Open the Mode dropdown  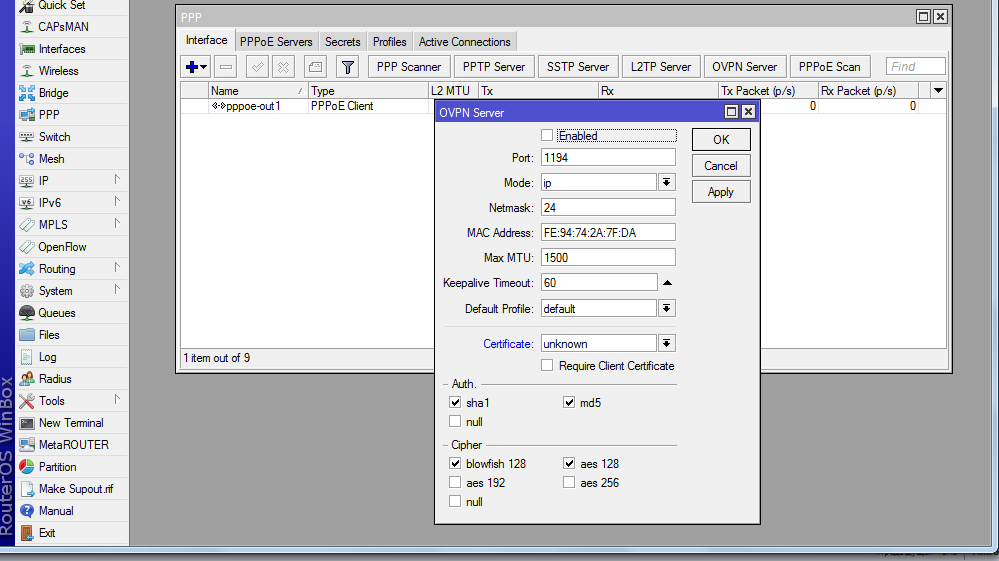point(667,183)
